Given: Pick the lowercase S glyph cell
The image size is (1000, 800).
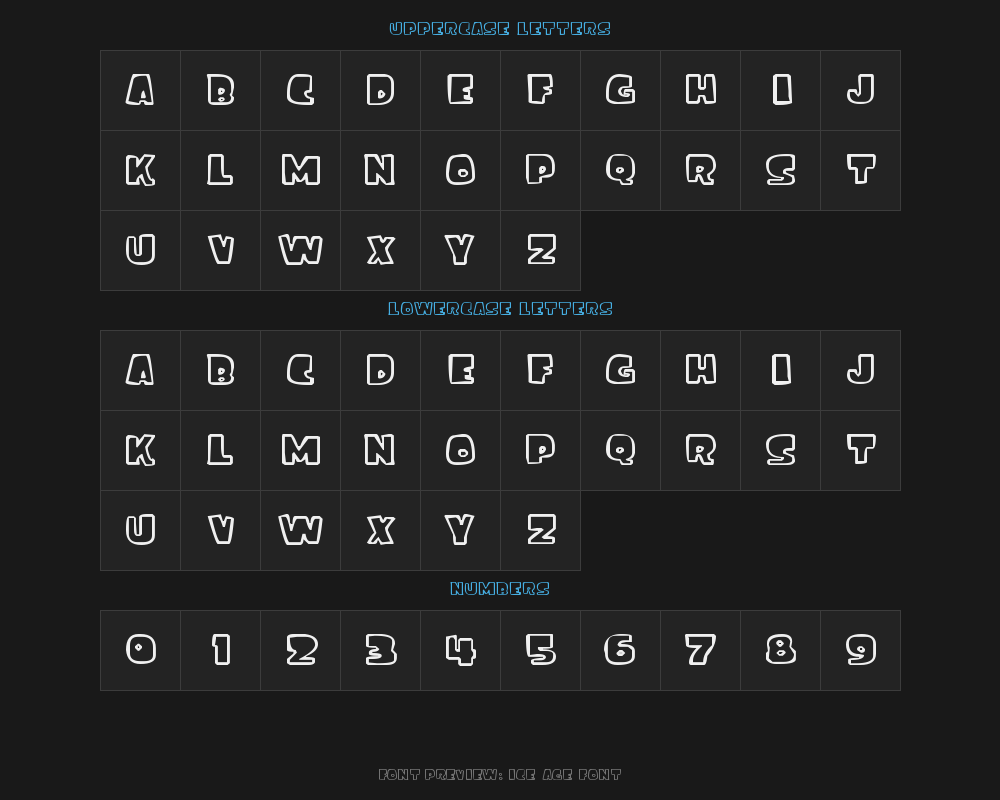Looking at the screenshot, I should (x=780, y=450).
